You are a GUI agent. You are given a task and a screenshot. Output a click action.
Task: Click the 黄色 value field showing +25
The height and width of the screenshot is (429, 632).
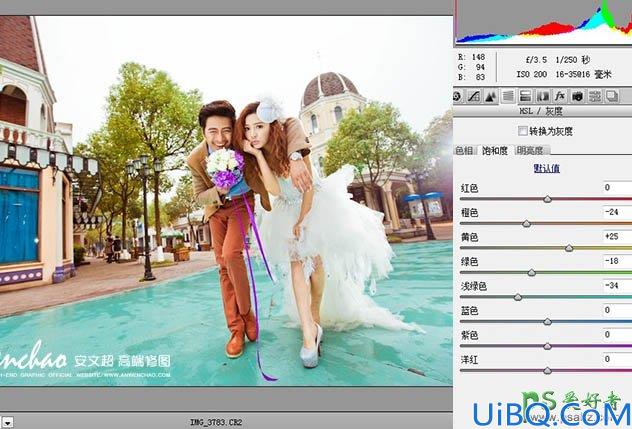point(617,236)
